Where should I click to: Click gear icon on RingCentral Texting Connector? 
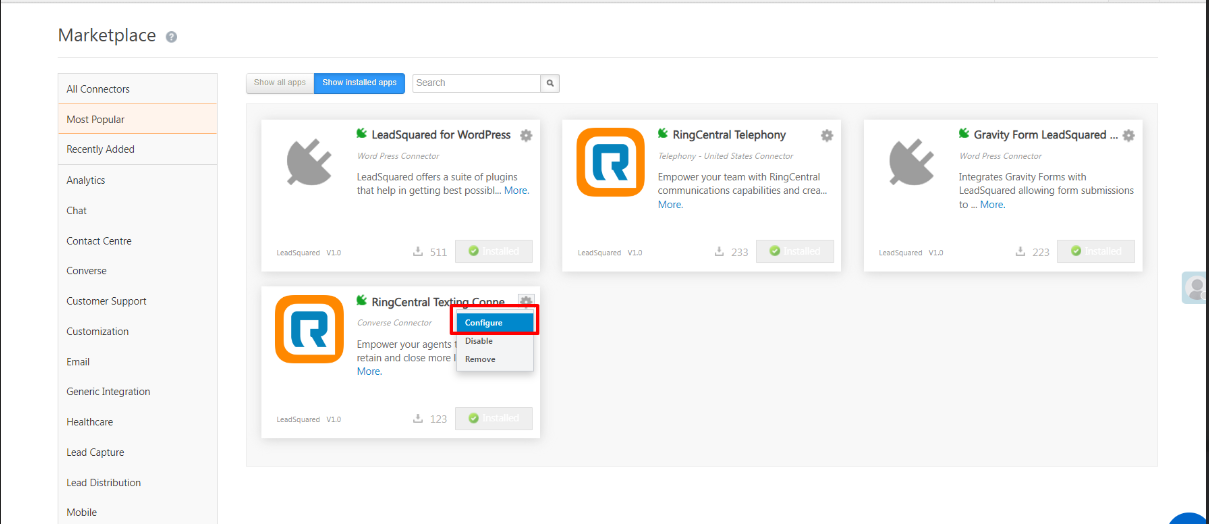[526, 302]
